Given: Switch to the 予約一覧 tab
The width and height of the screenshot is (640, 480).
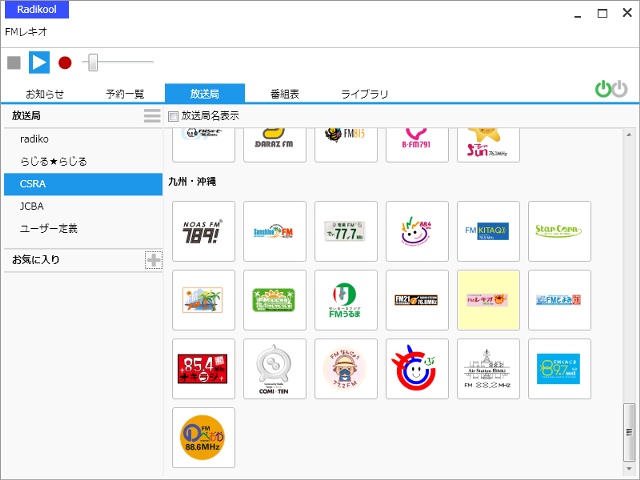Looking at the screenshot, I should (125, 94).
